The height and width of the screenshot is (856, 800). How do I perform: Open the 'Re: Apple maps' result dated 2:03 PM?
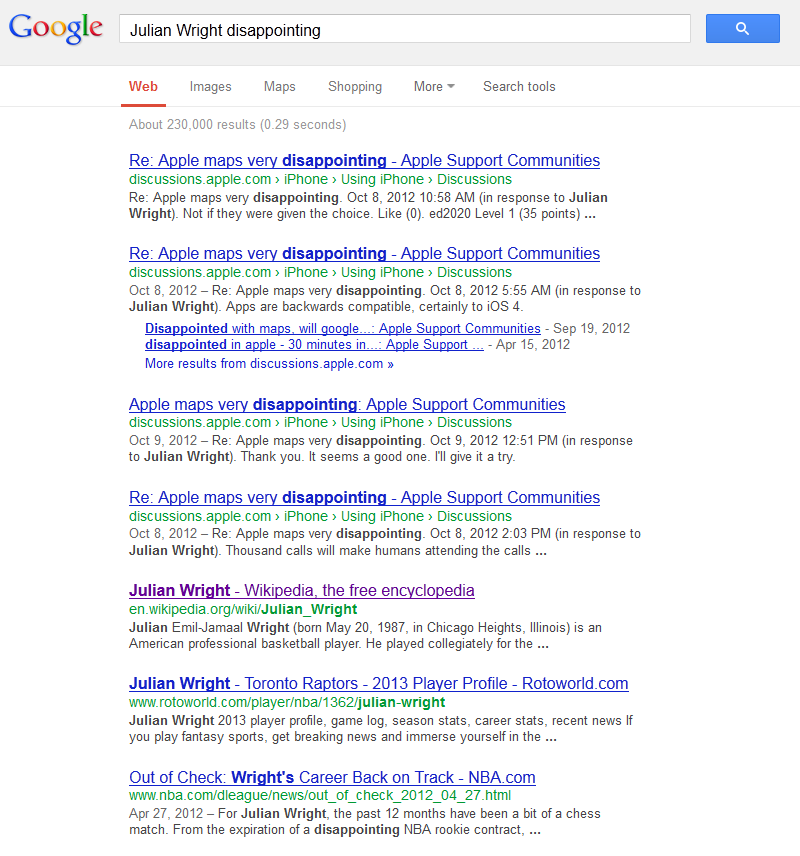(364, 498)
